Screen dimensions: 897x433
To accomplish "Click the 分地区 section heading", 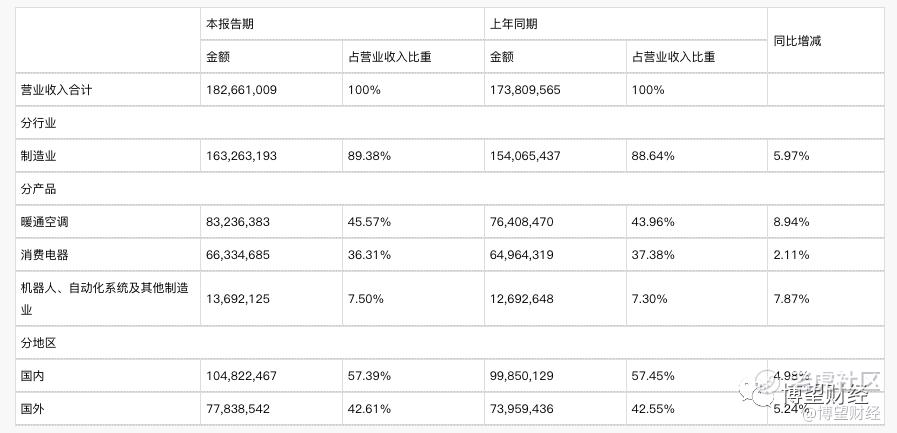I will [x=38, y=343].
